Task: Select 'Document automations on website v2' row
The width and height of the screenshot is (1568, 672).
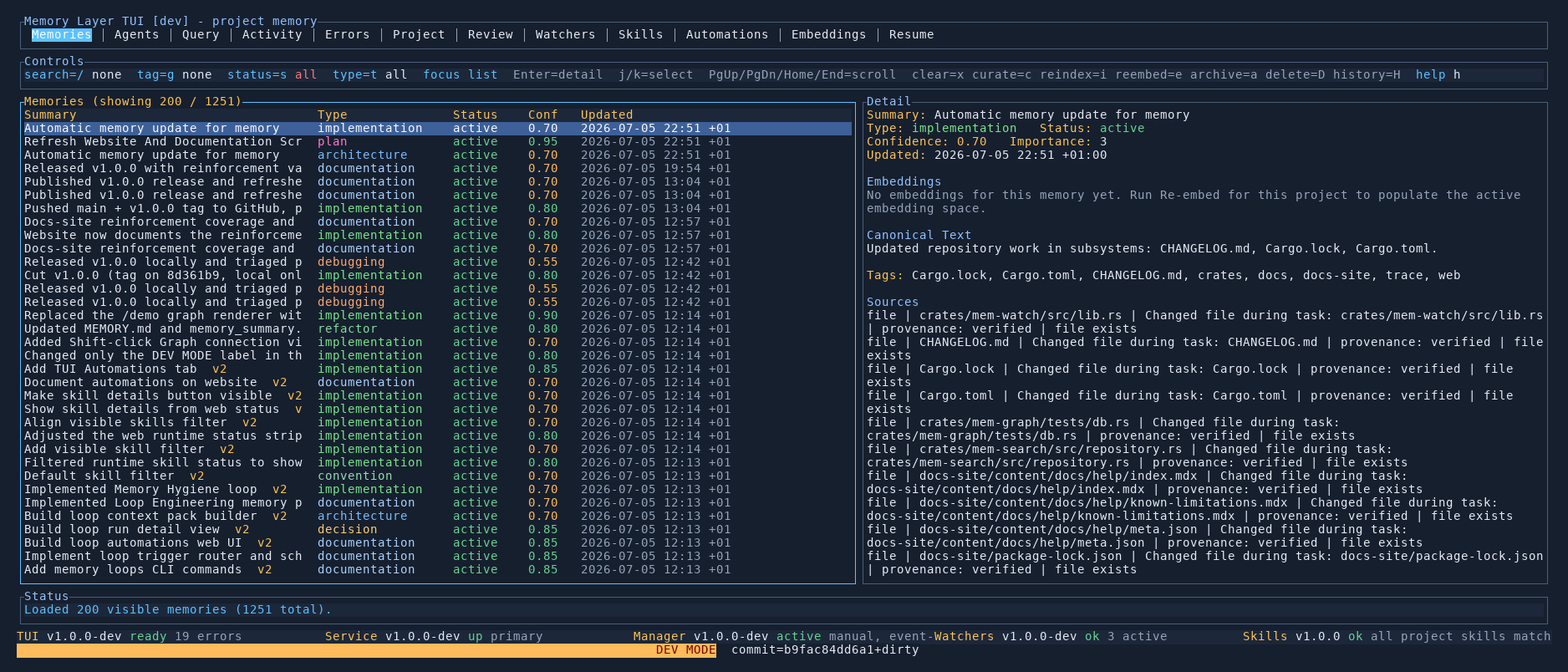Action: click(437, 382)
